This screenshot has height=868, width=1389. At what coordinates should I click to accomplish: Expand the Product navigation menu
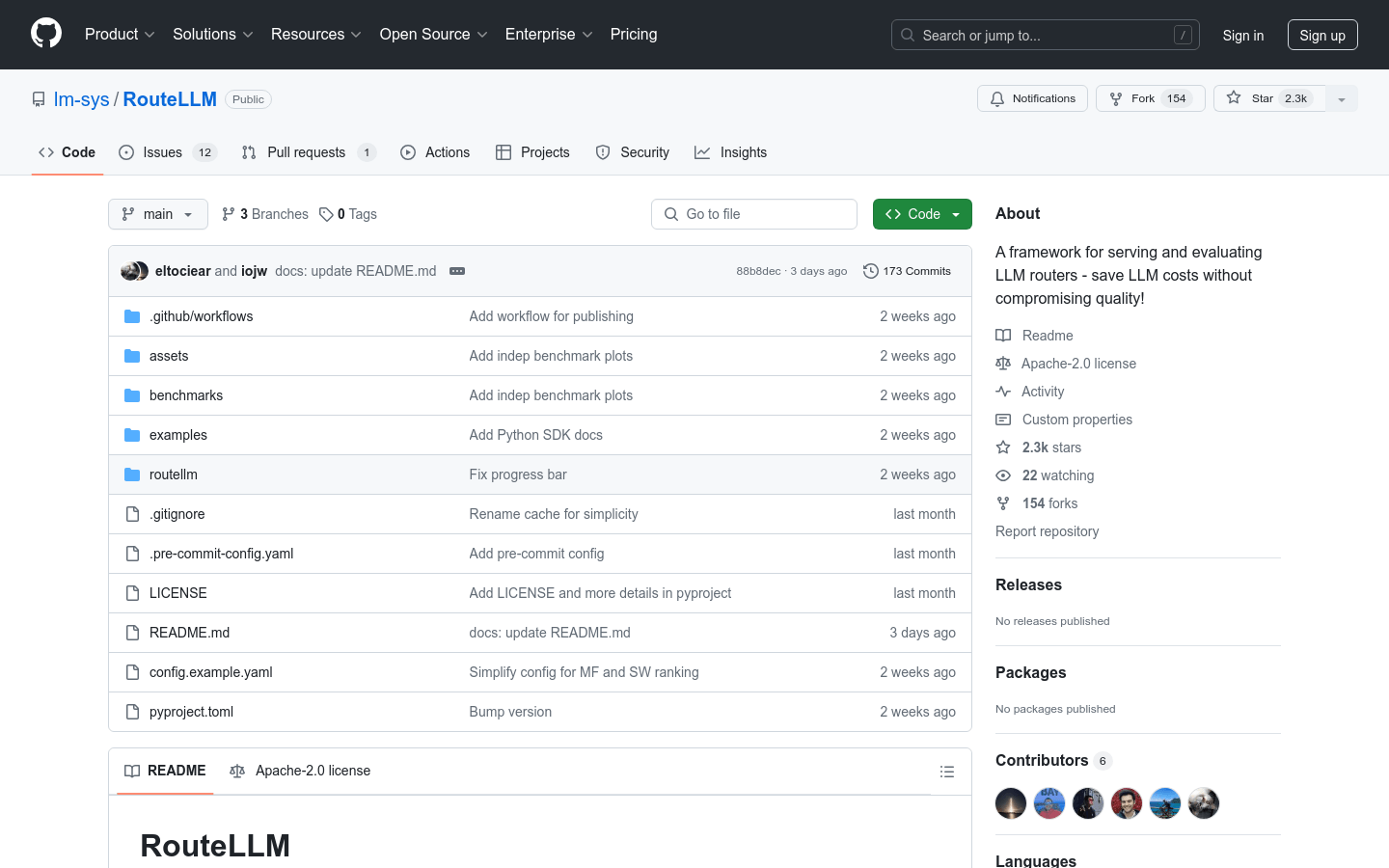(x=120, y=35)
